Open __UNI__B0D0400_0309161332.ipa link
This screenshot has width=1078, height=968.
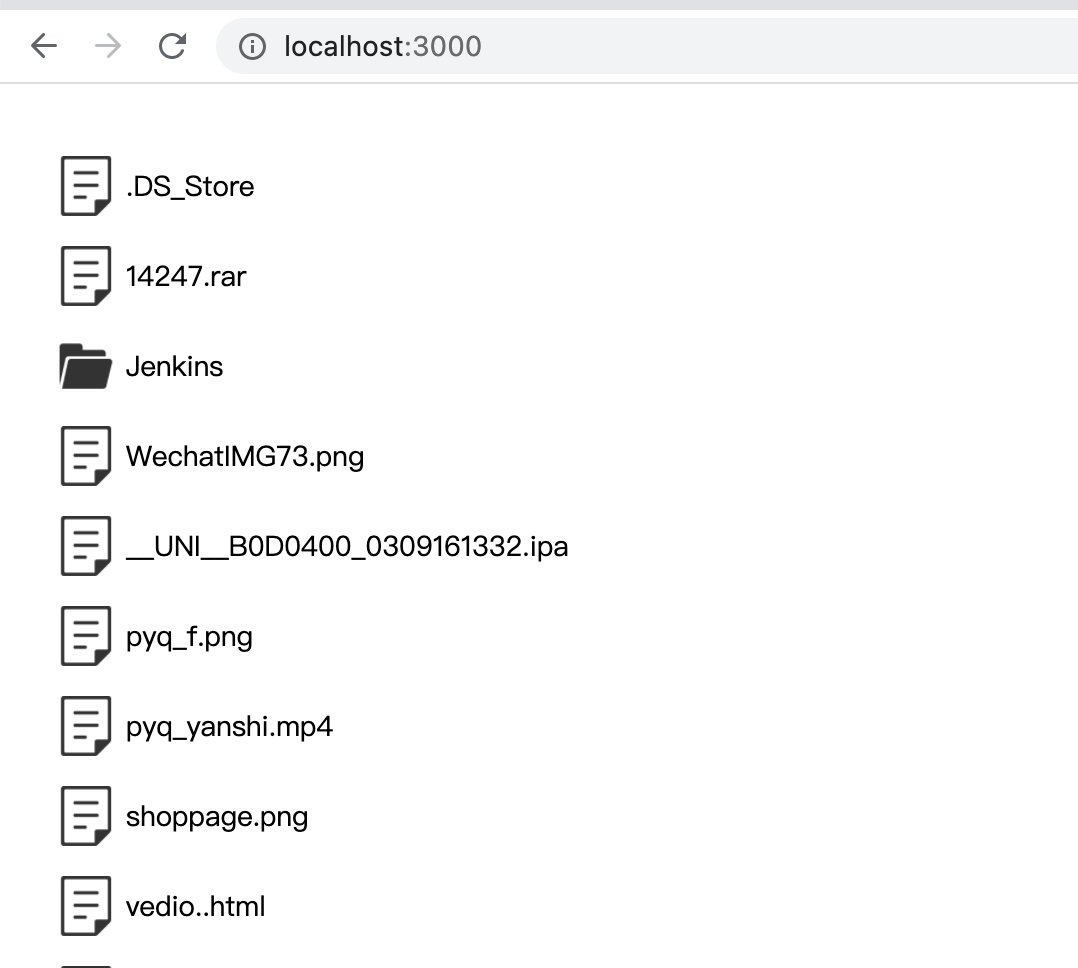tap(347, 547)
